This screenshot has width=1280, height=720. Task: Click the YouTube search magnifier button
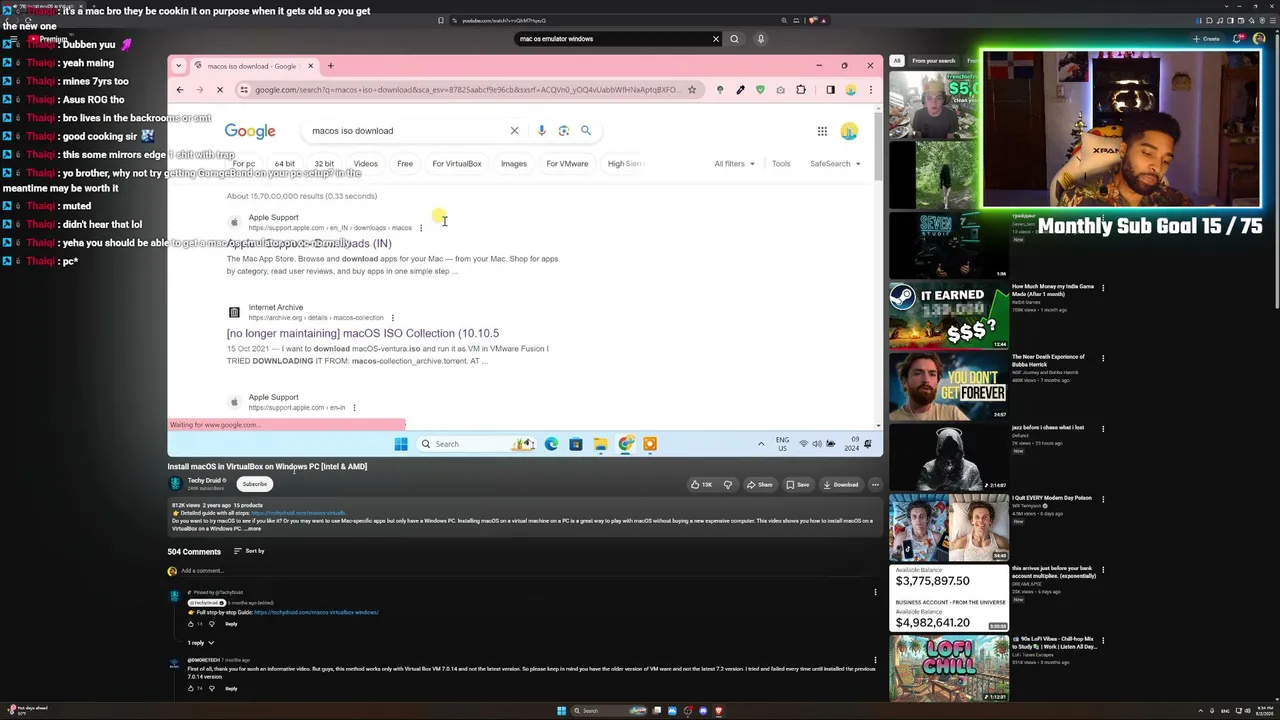[x=734, y=39]
